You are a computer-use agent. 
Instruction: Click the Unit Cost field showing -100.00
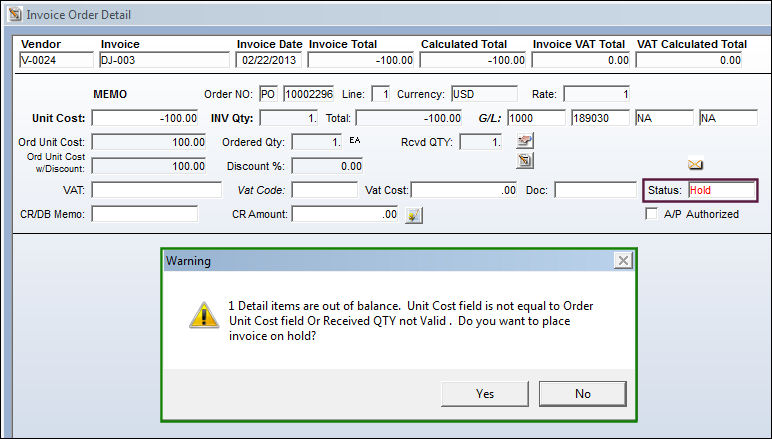click(x=145, y=118)
